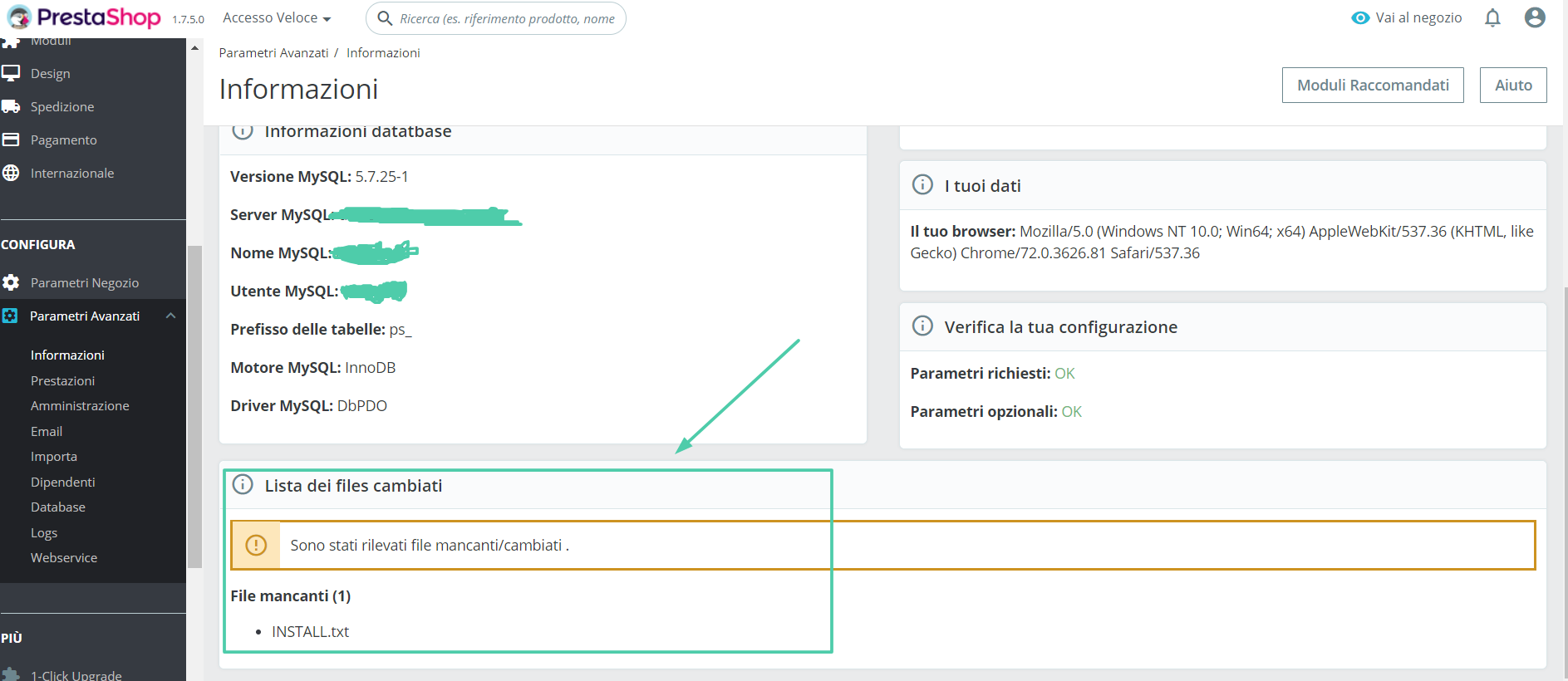
Task: Click the eye icon beside Vai al negozio
Action: click(x=1360, y=17)
